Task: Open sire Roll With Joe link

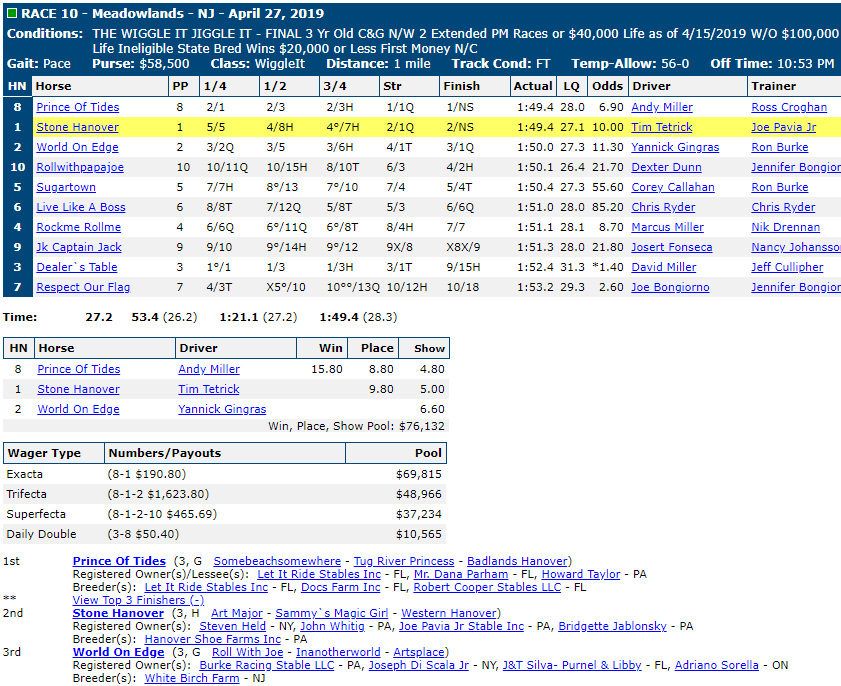Action: 247,652
